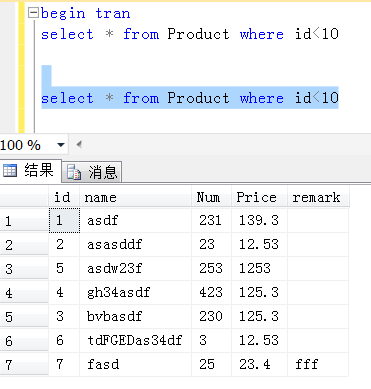Select row header 2 in results grid
The height and width of the screenshot is (389, 371).
point(24,245)
